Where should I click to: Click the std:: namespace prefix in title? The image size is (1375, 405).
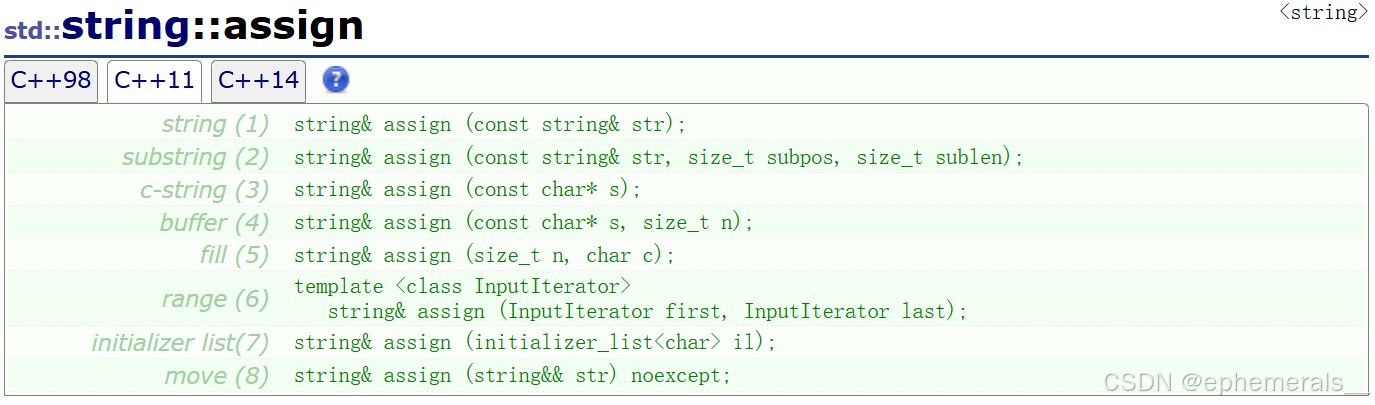[x=31, y=30]
